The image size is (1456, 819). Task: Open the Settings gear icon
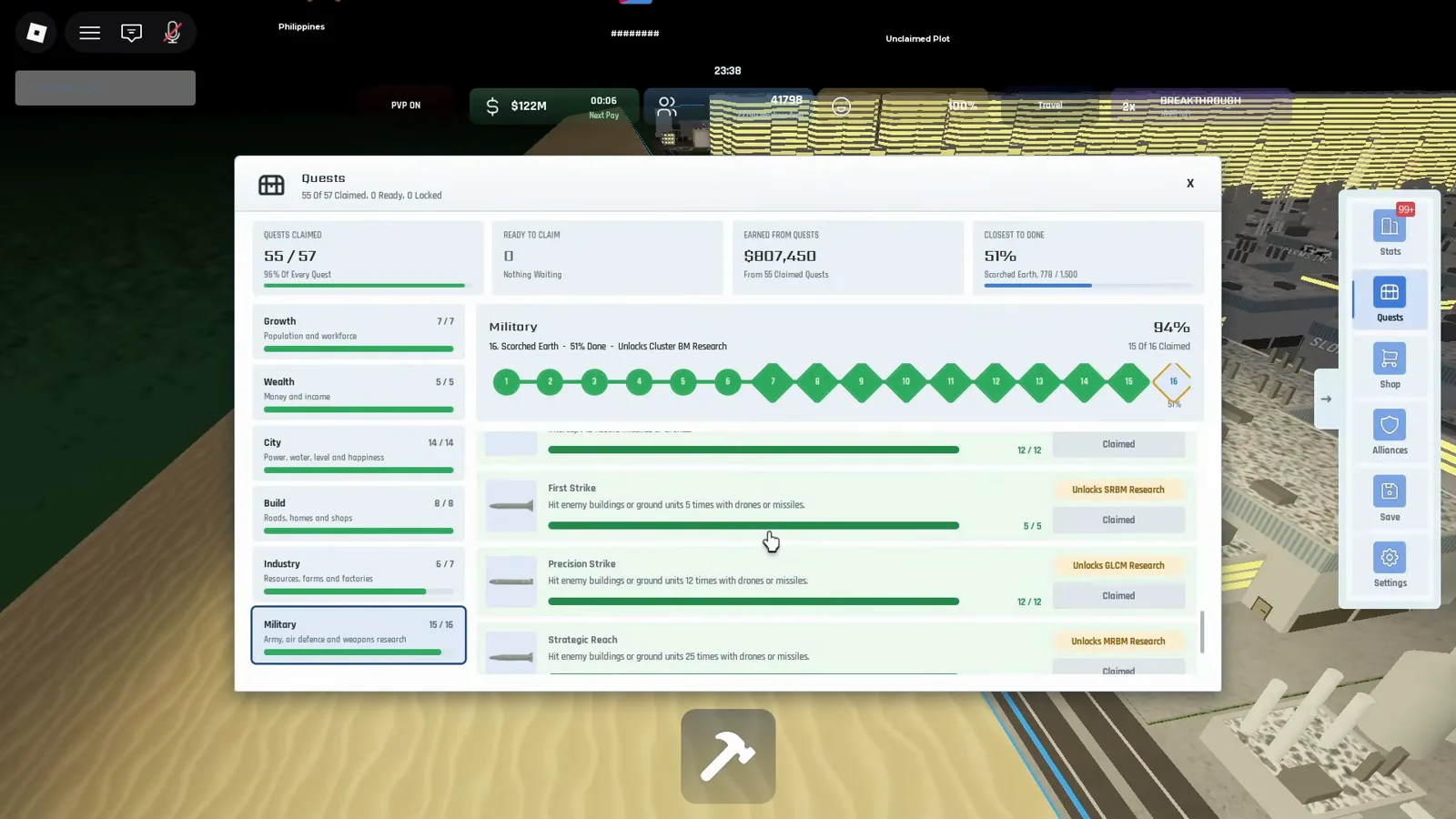point(1390,558)
